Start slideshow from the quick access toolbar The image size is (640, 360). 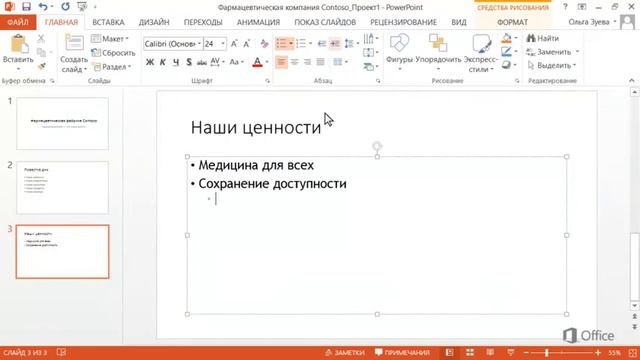82,7
